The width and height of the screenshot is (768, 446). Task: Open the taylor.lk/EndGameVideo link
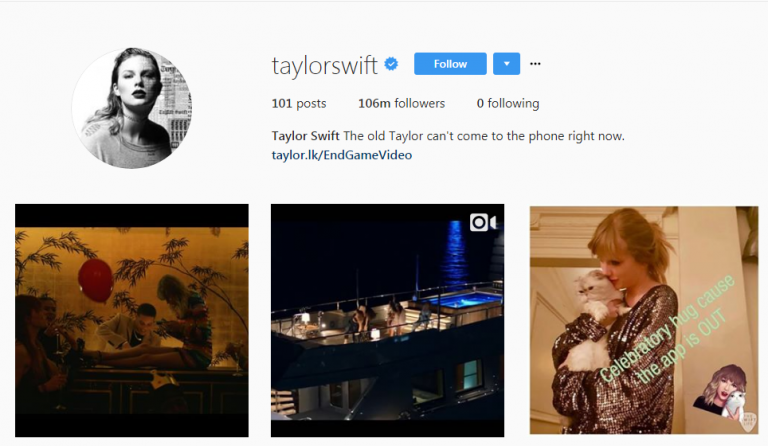342,155
